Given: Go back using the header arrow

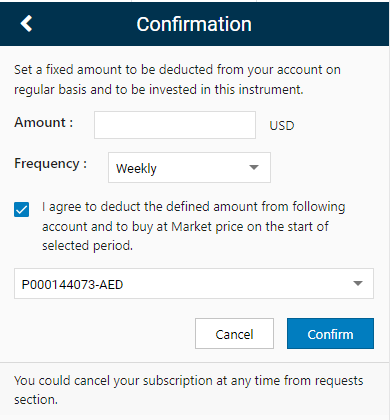Looking at the screenshot, I should 26,24.
